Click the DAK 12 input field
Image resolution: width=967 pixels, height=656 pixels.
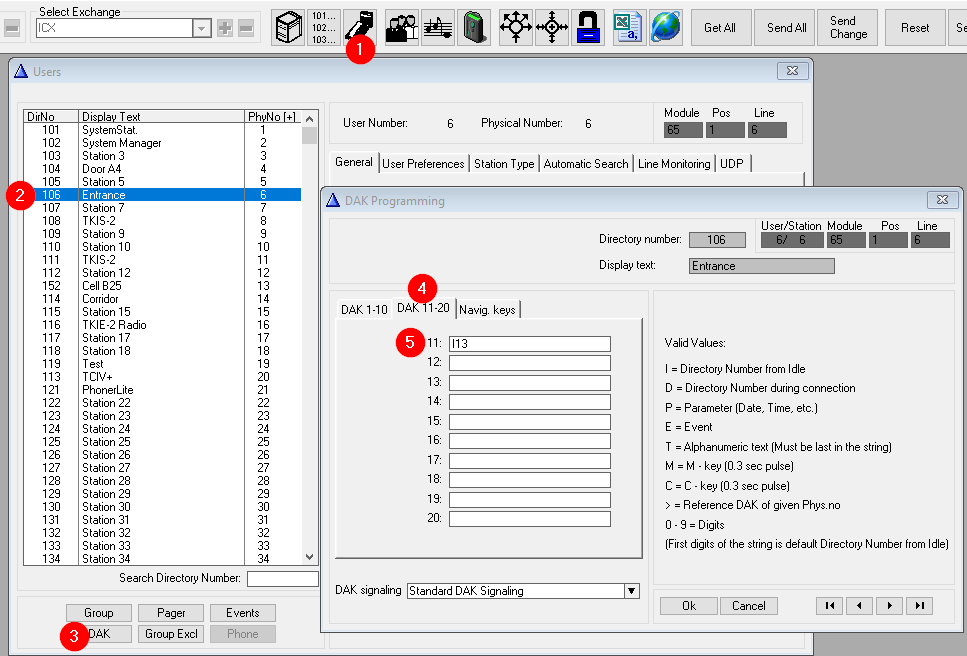529,363
